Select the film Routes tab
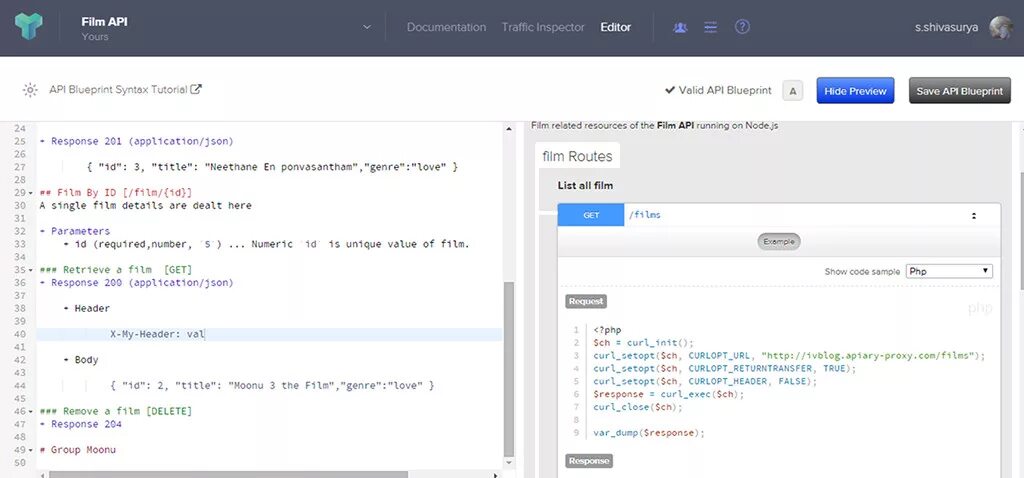 pyautogui.click(x=577, y=157)
